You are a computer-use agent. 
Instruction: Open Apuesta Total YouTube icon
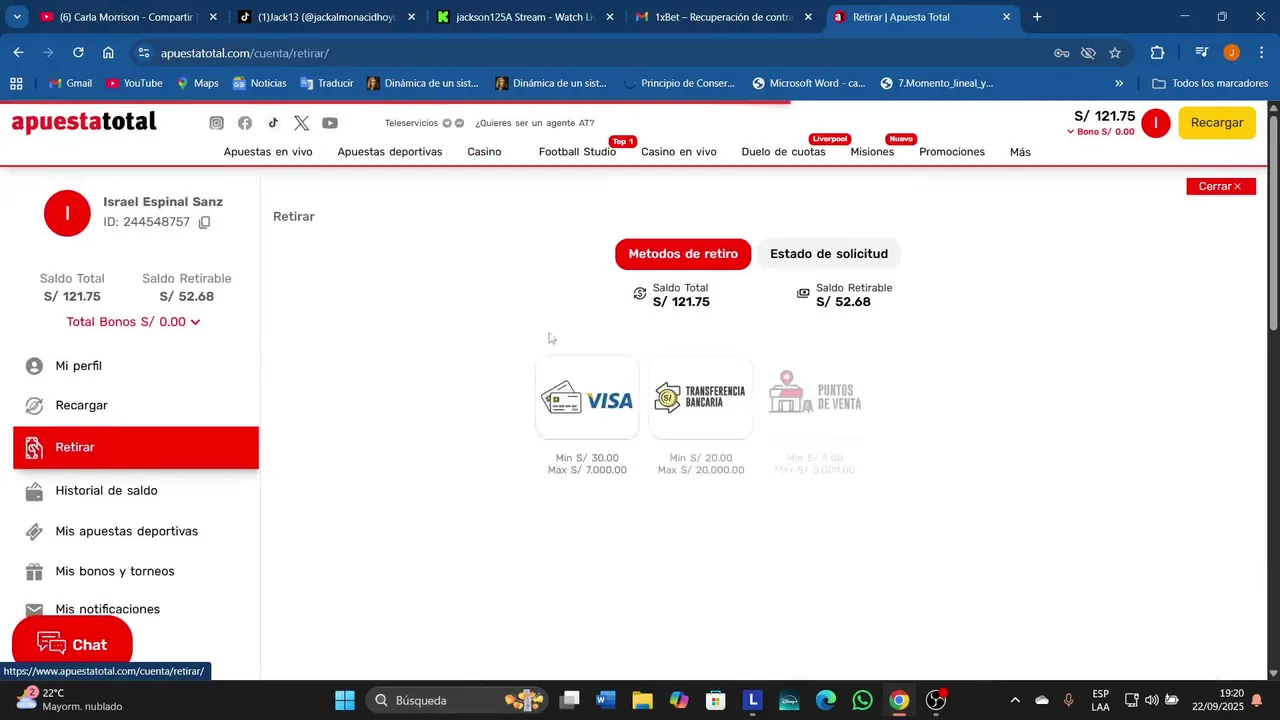[330, 123]
